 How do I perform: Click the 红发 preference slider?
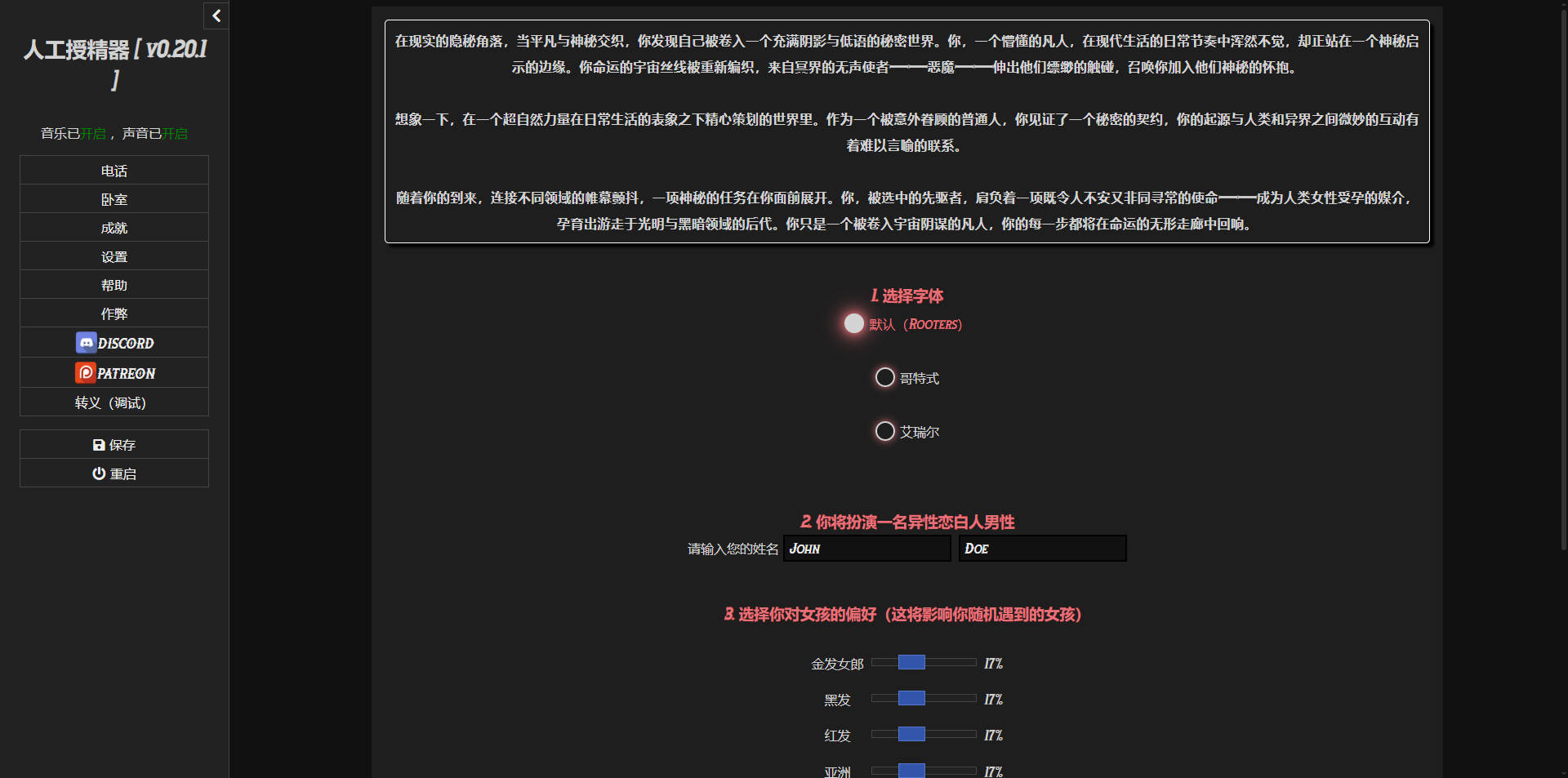[923, 735]
